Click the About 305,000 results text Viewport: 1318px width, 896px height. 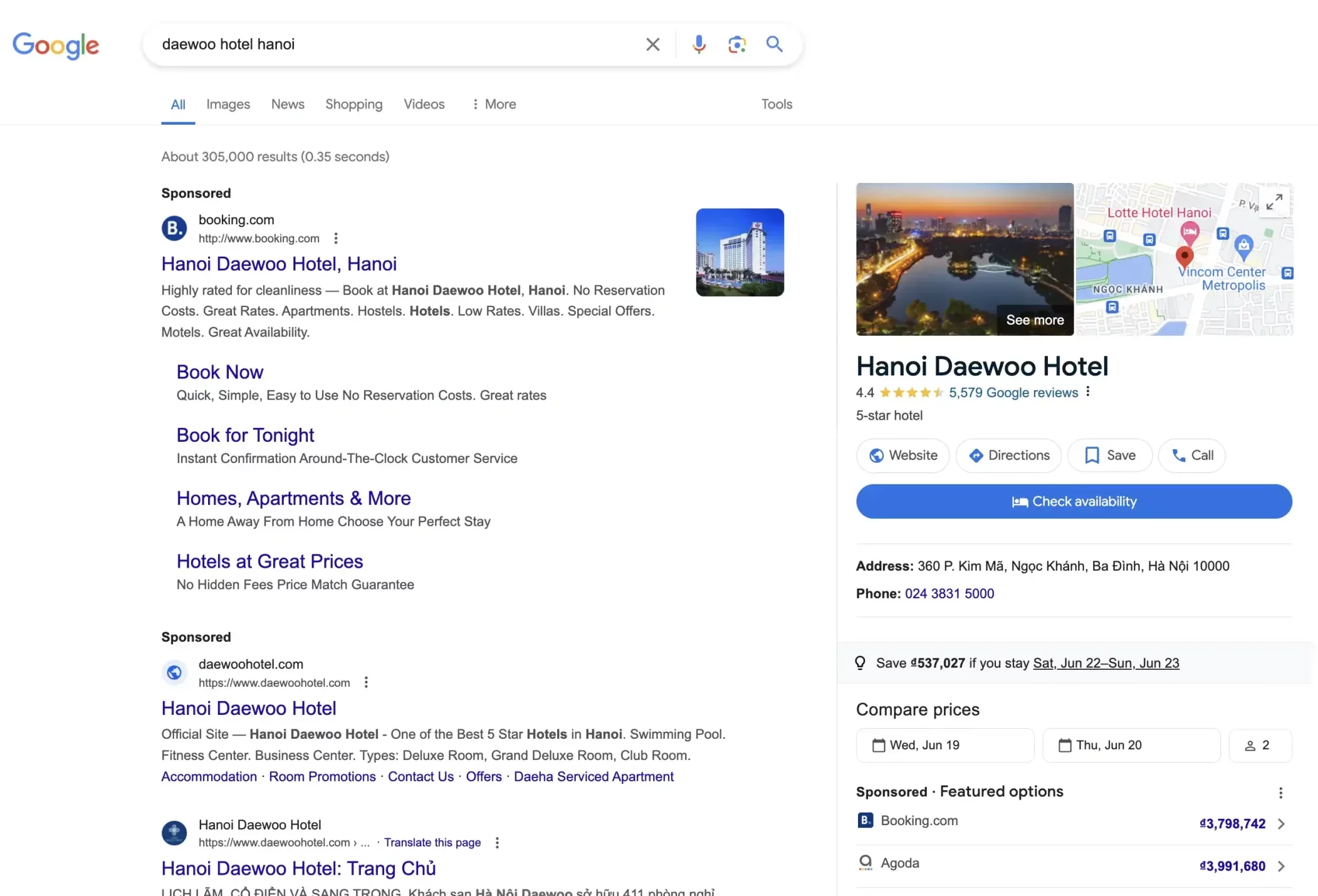275,157
